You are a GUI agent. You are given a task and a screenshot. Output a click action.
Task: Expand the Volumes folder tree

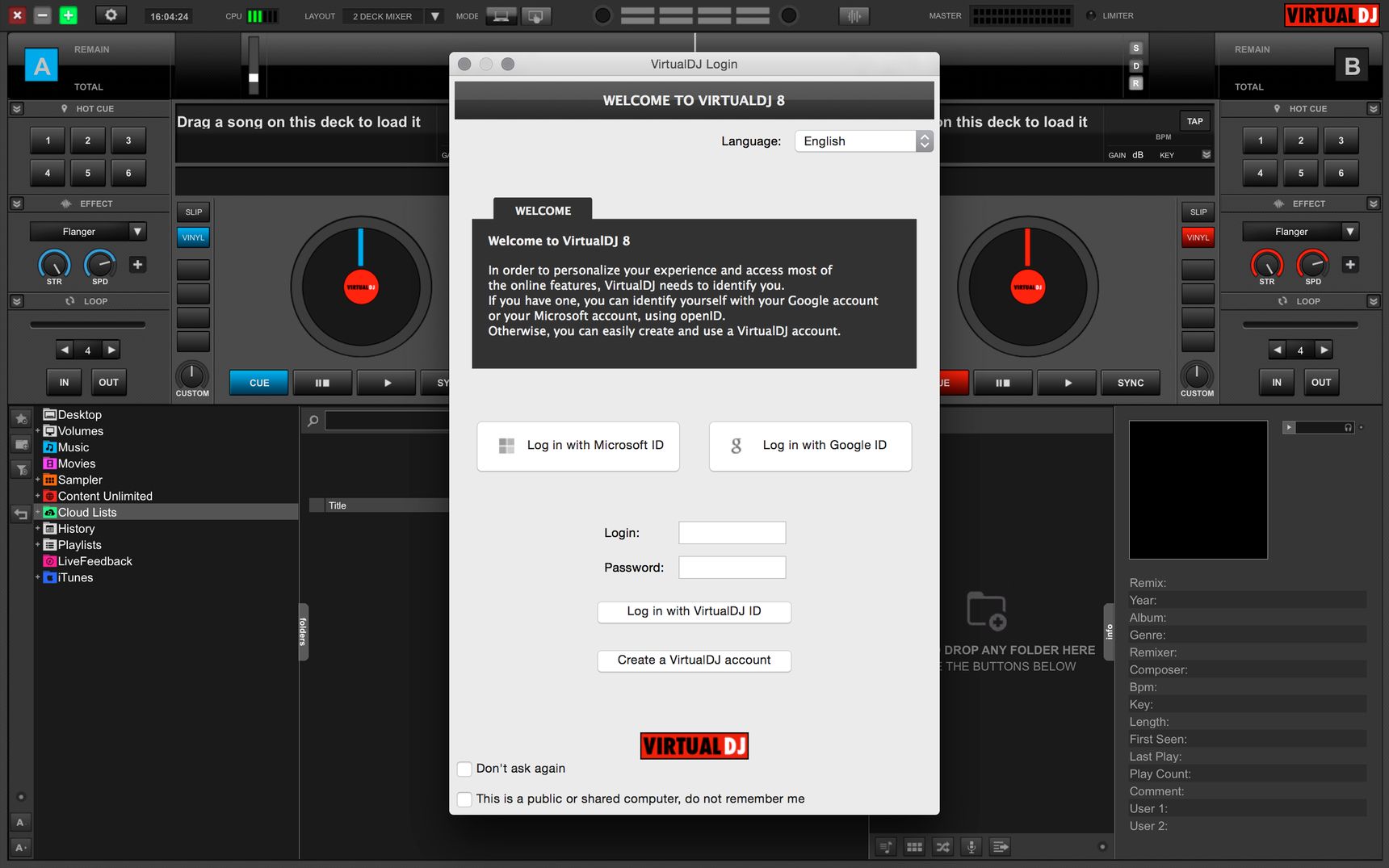pyautogui.click(x=37, y=431)
